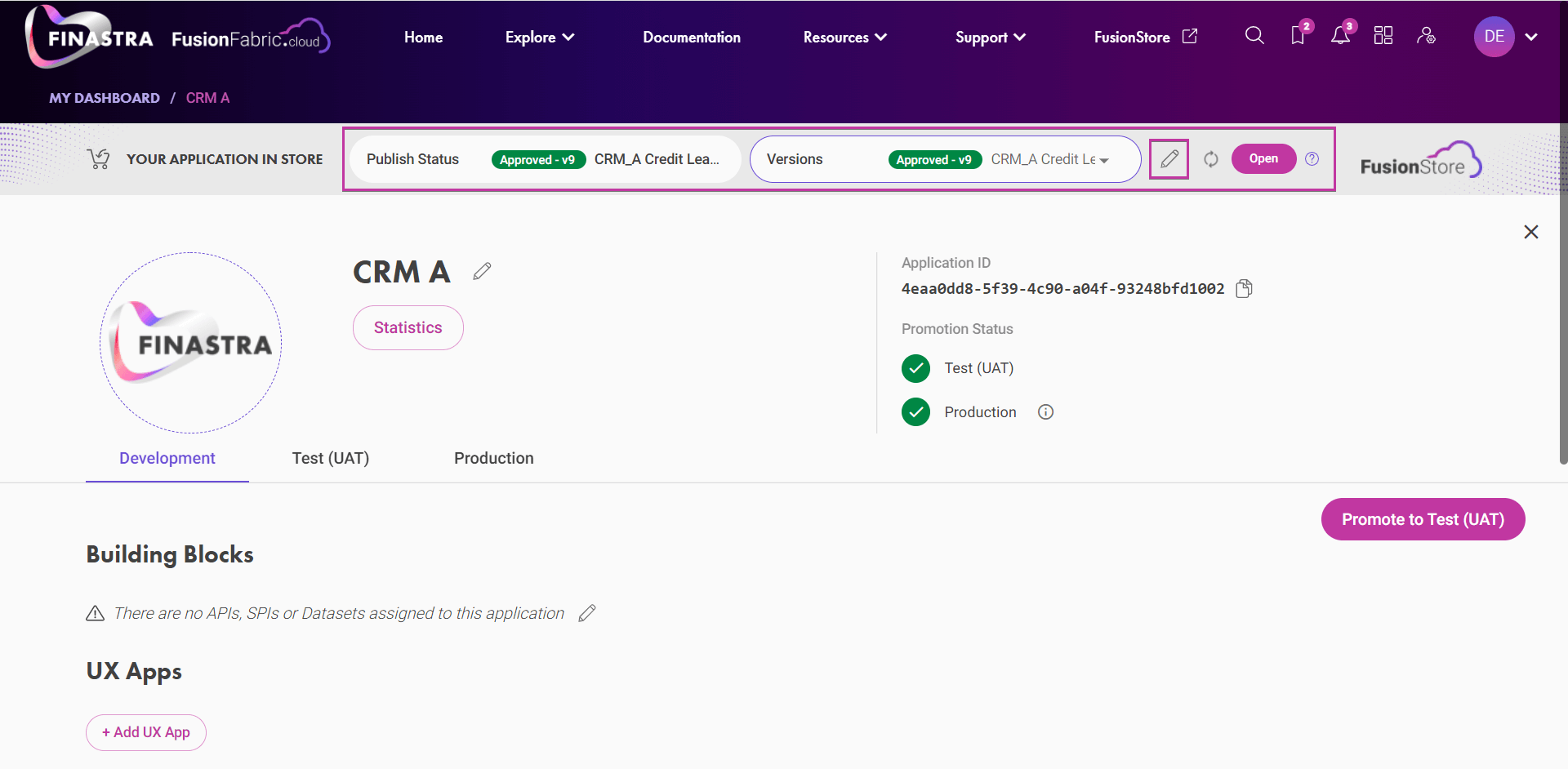Click the Open button
Viewport: 1568px width, 769px height.
tap(1263, 159)
